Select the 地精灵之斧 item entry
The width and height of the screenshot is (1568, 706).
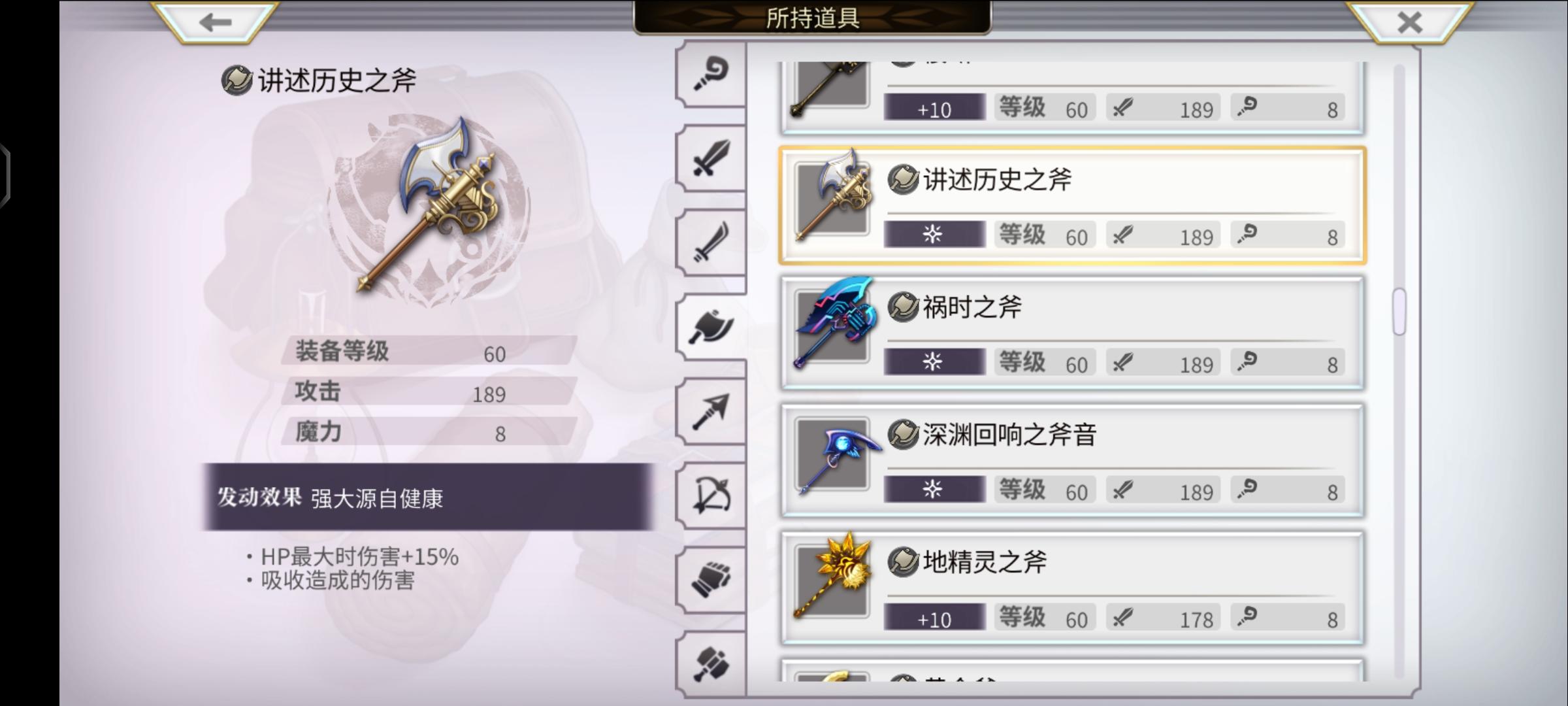coord(1072,588)
